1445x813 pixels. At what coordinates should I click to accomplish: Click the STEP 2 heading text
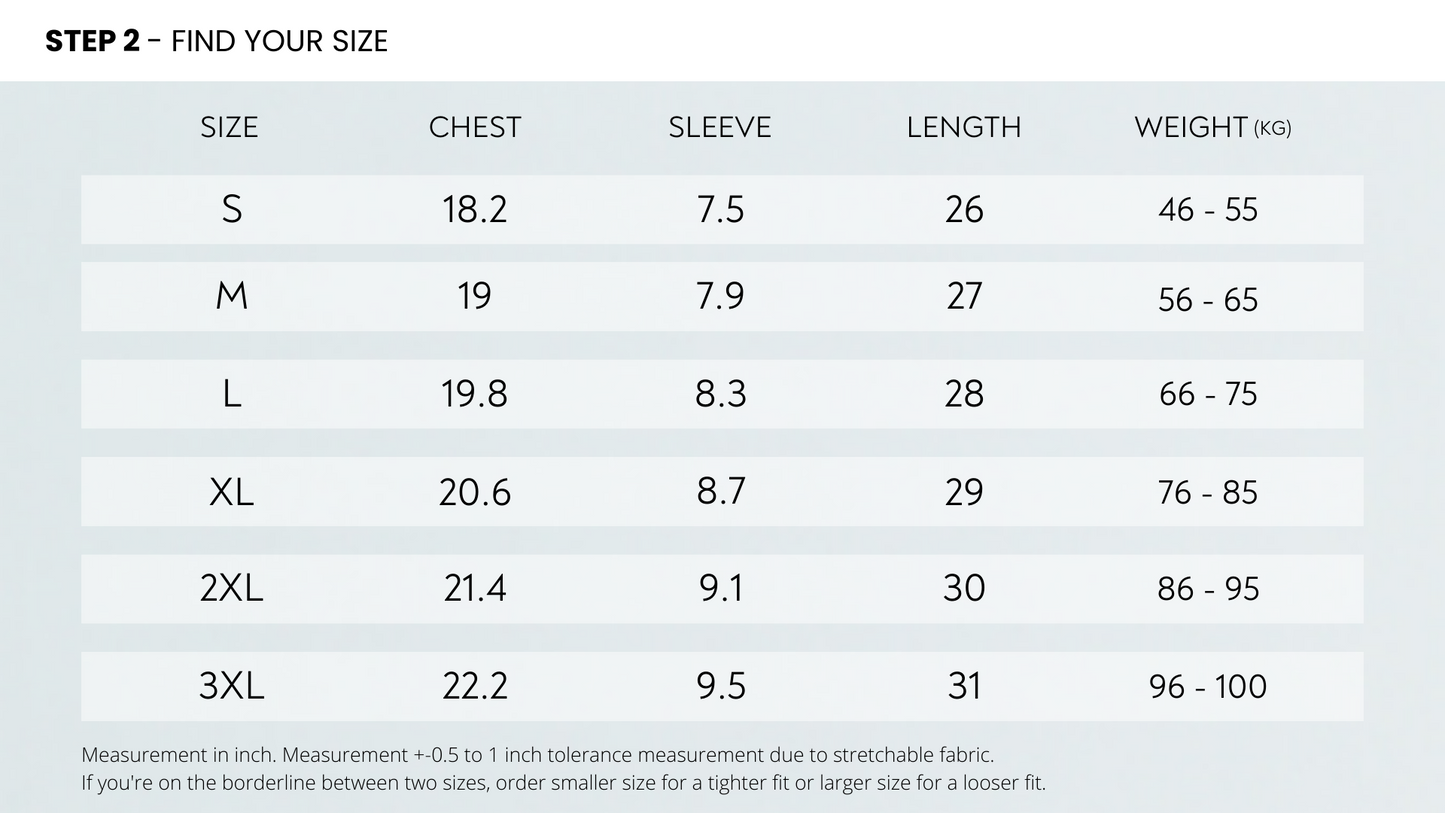click(216, 41)
